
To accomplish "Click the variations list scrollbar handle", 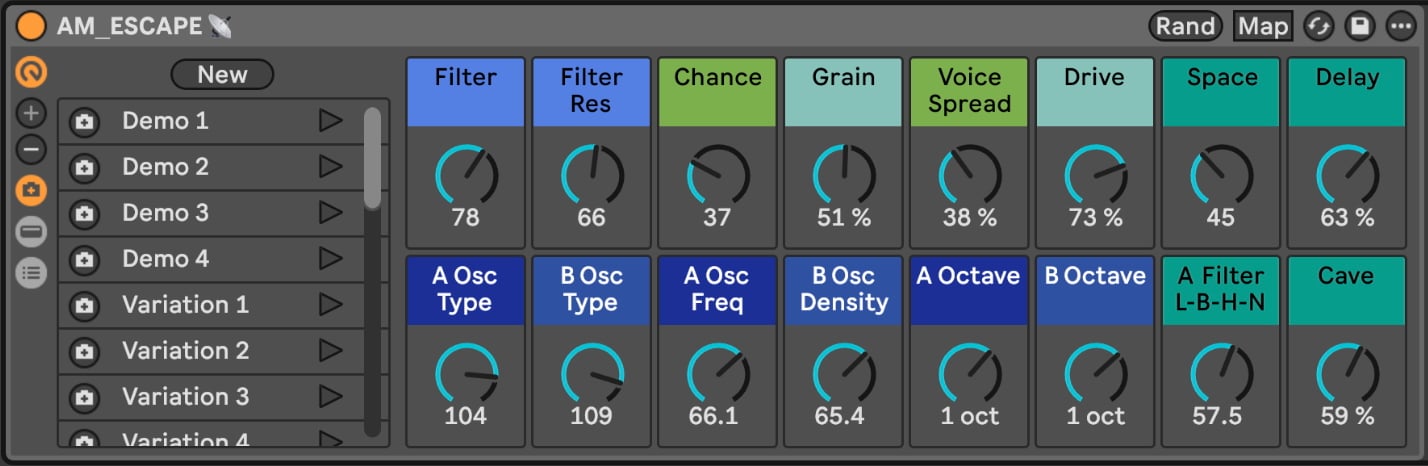I will point(372,158).
